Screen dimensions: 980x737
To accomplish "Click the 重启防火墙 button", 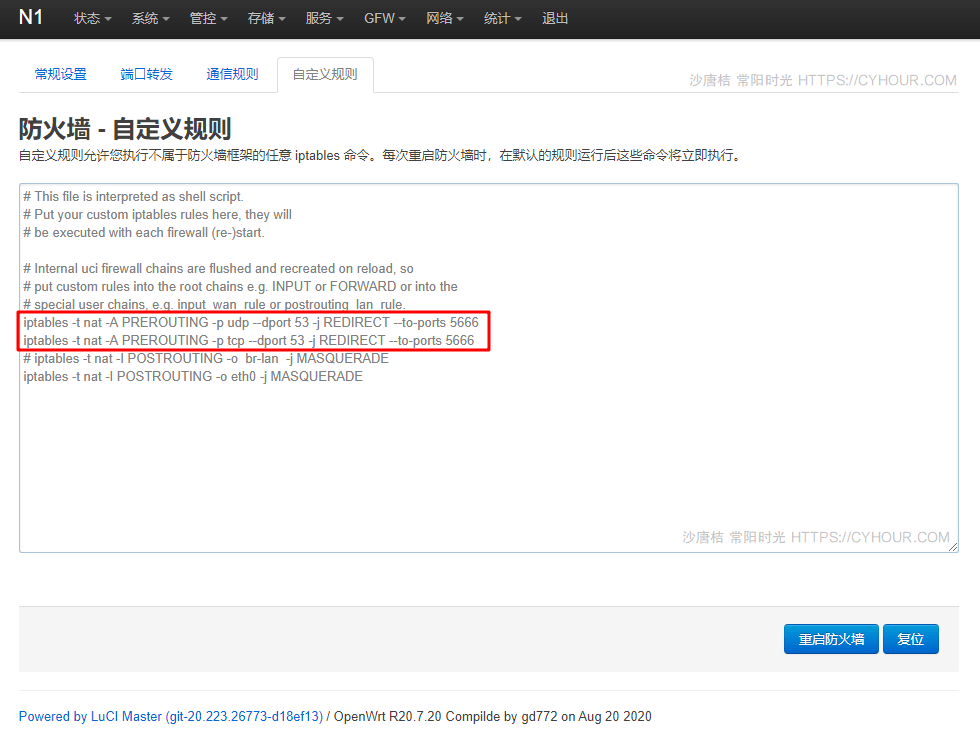I will click(x=831, y=639).
